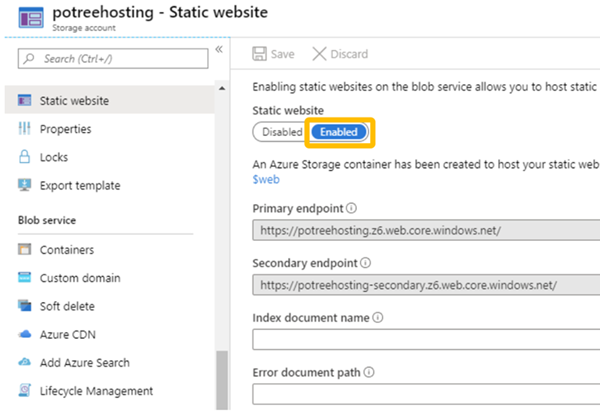Click the Lifecycle Management icon
Image resolution: width=600 pixels, height=411 pixels.
[24, 391]
